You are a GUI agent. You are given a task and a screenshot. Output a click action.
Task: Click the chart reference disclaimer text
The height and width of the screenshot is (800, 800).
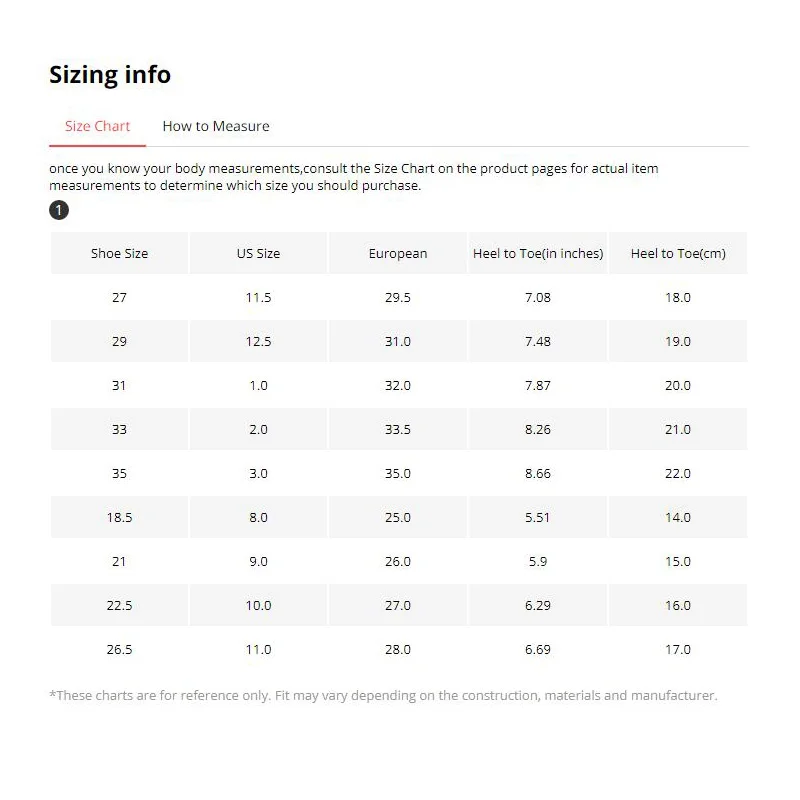[383, 695]
